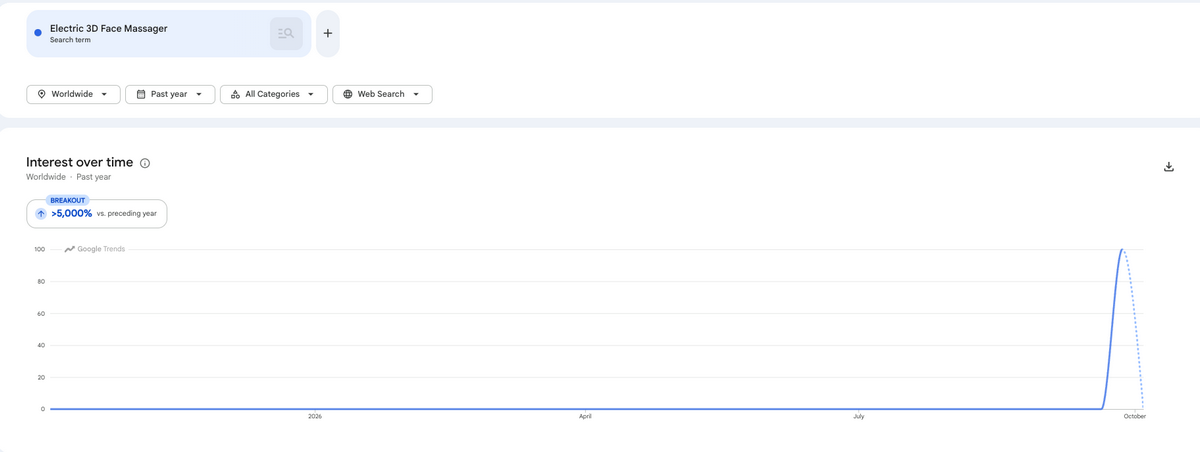Click the 100 value on y-axis
The height and width of the screenshot is (452, 1200).
pos(39,249)
